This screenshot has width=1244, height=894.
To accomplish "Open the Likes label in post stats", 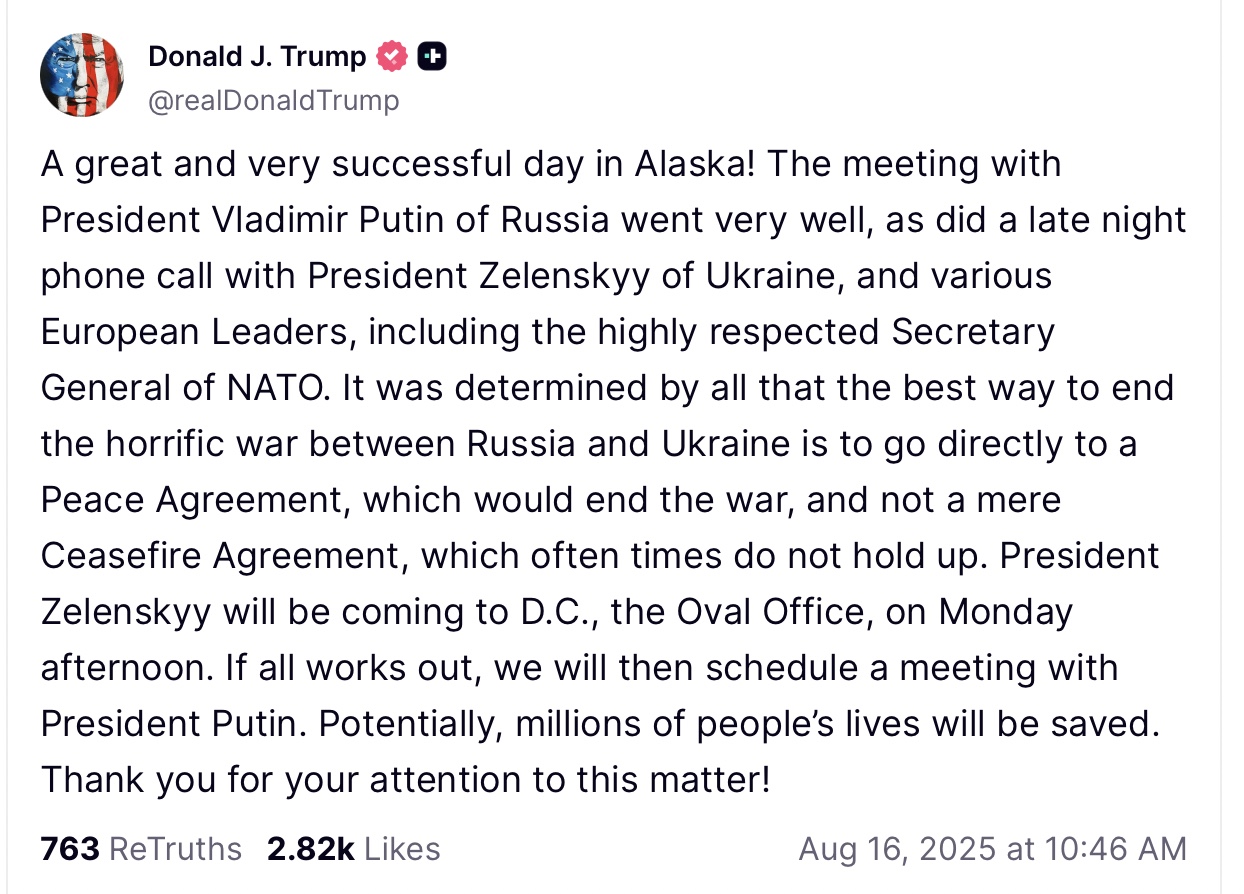I will pyautogui.click(x=402, y=849).
